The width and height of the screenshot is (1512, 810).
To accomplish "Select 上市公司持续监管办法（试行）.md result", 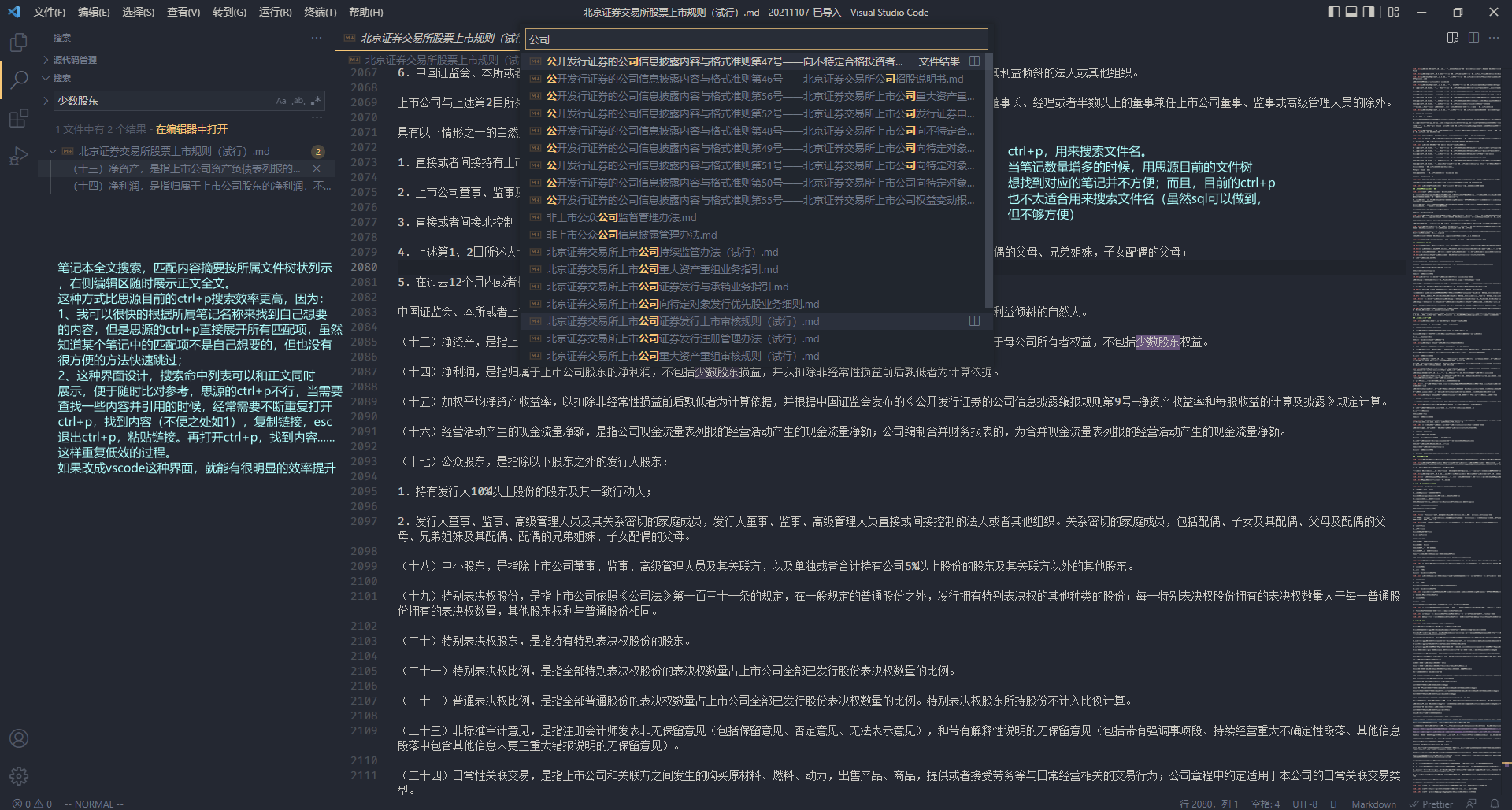I will click(754, 252).
